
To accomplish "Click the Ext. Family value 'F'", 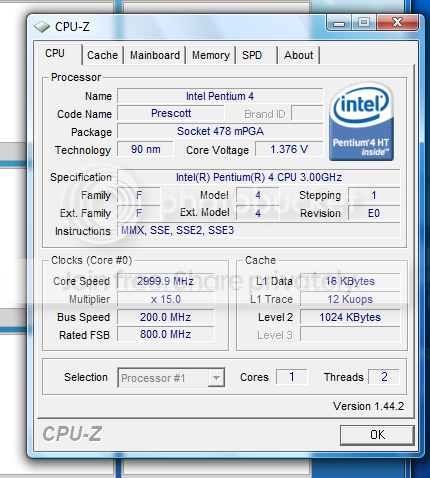I will [x=139, y=213].
